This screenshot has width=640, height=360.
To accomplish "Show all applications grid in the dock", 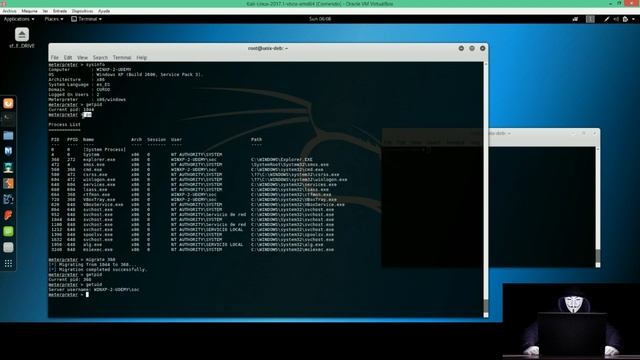I will [8, 263].
